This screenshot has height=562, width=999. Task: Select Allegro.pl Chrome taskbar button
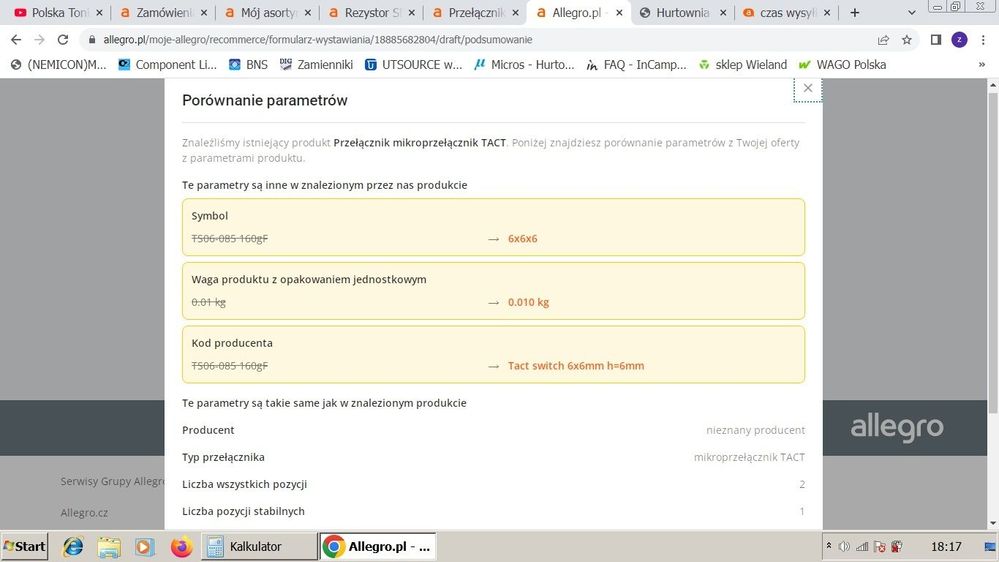[x=378, y=547]
